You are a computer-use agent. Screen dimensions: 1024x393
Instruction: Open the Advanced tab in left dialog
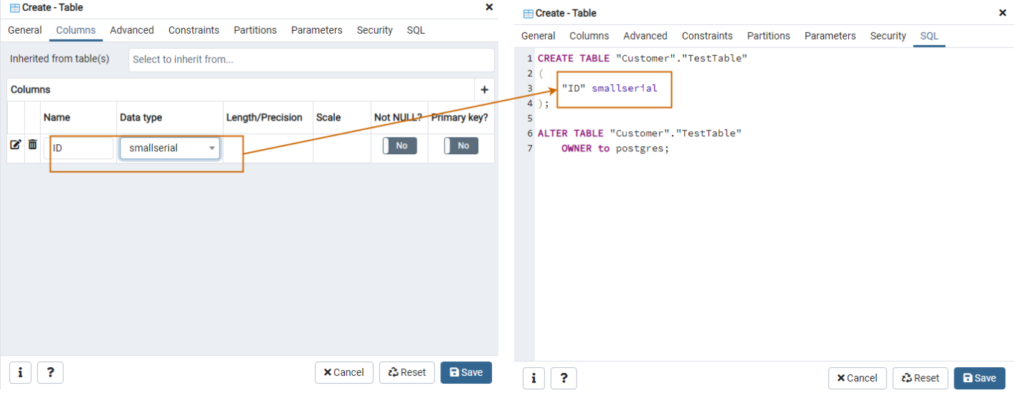(x=132, y=30)
